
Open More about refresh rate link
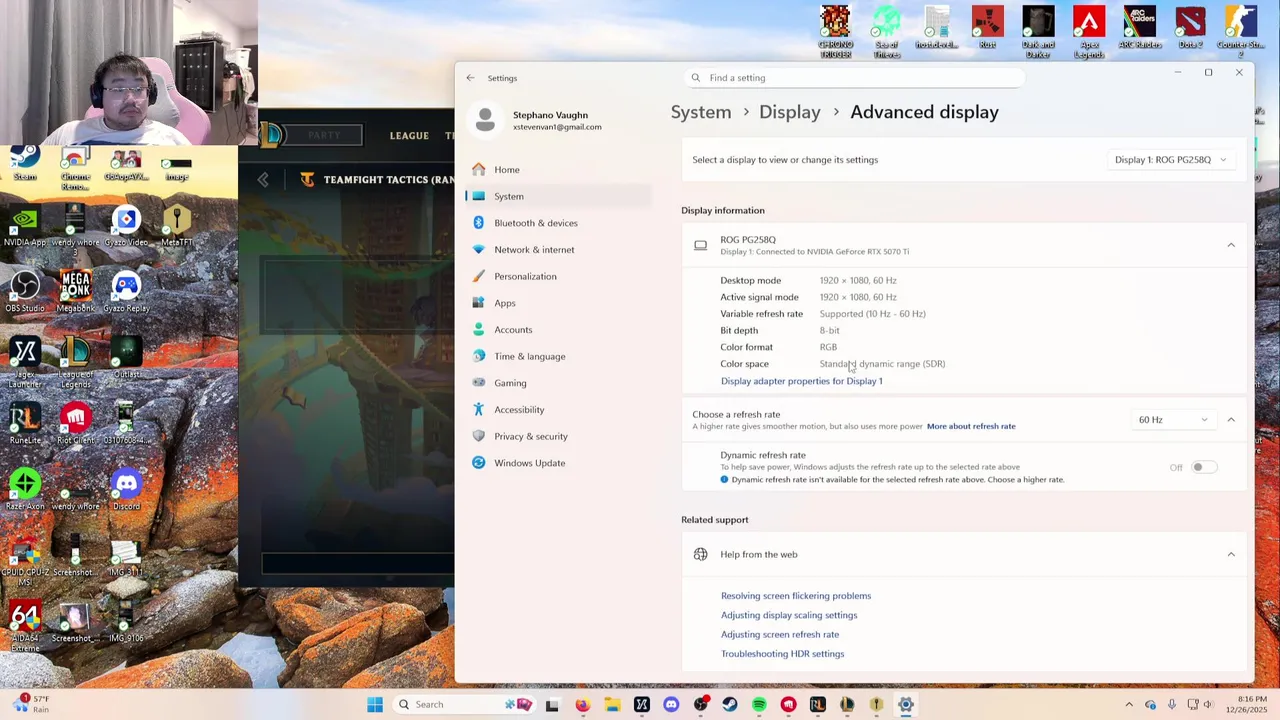[x=971, y=426]
